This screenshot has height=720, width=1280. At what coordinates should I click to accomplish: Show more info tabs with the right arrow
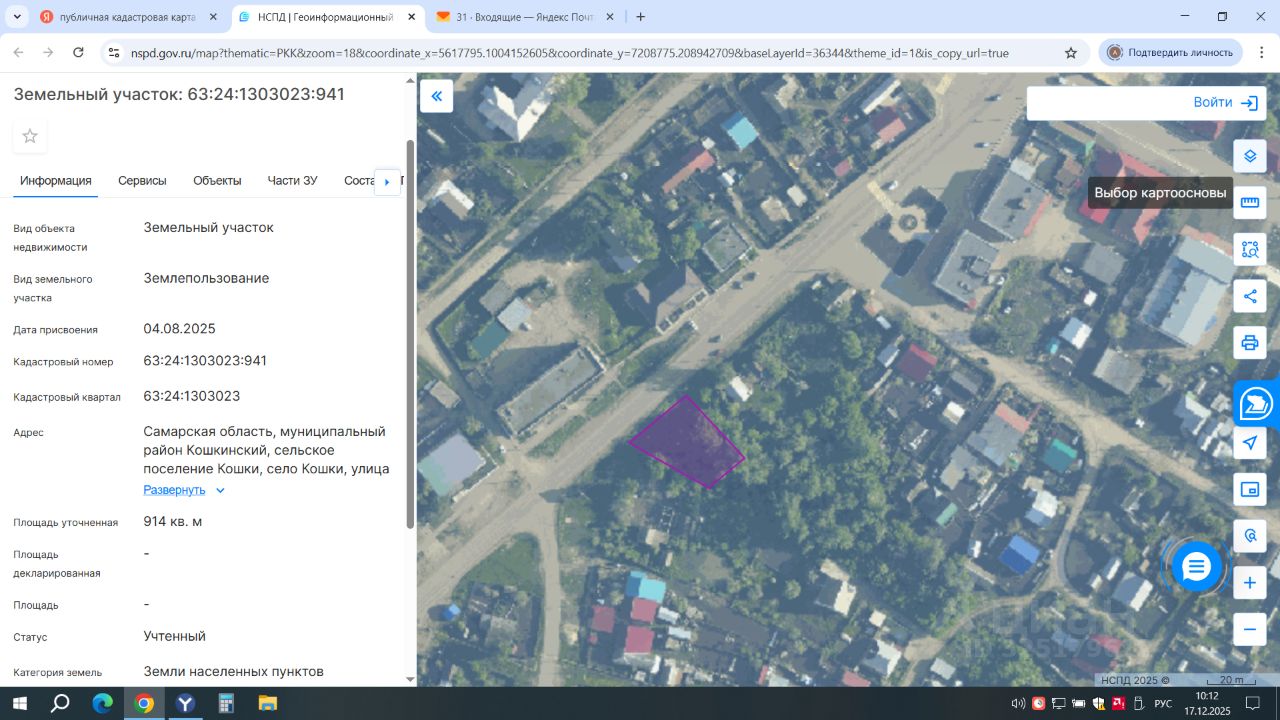[387, 182]
